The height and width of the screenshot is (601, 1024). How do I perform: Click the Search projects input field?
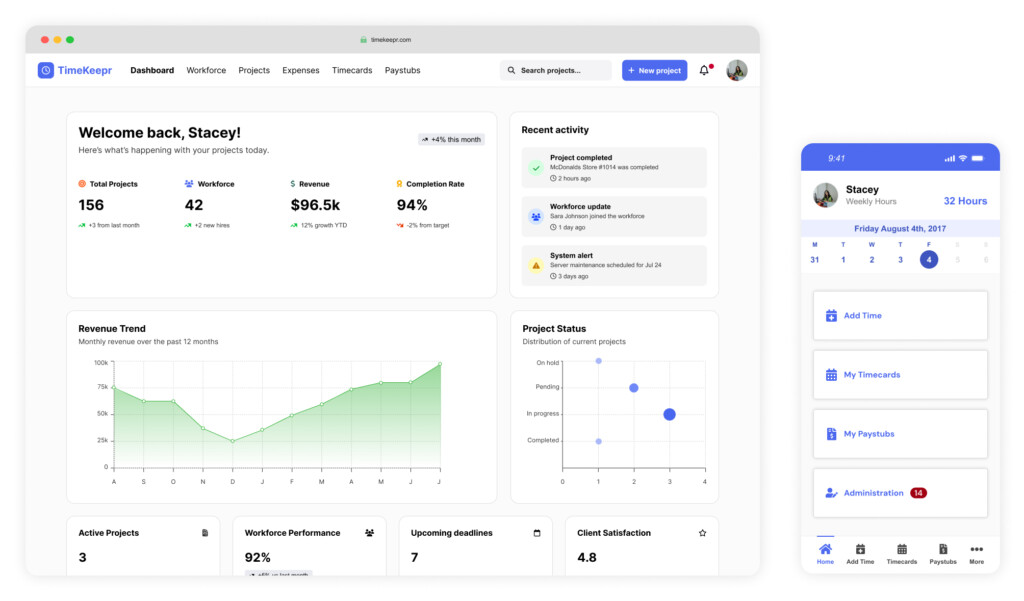[x=556, y=71]
